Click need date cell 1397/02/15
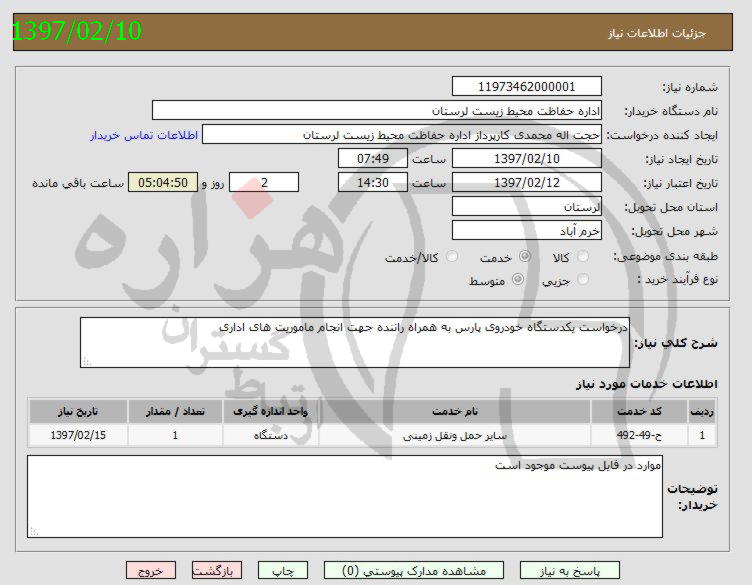Image resolution: width=752 pixels, height=585 pixels. pyautogui.click(x=78, y=435)
